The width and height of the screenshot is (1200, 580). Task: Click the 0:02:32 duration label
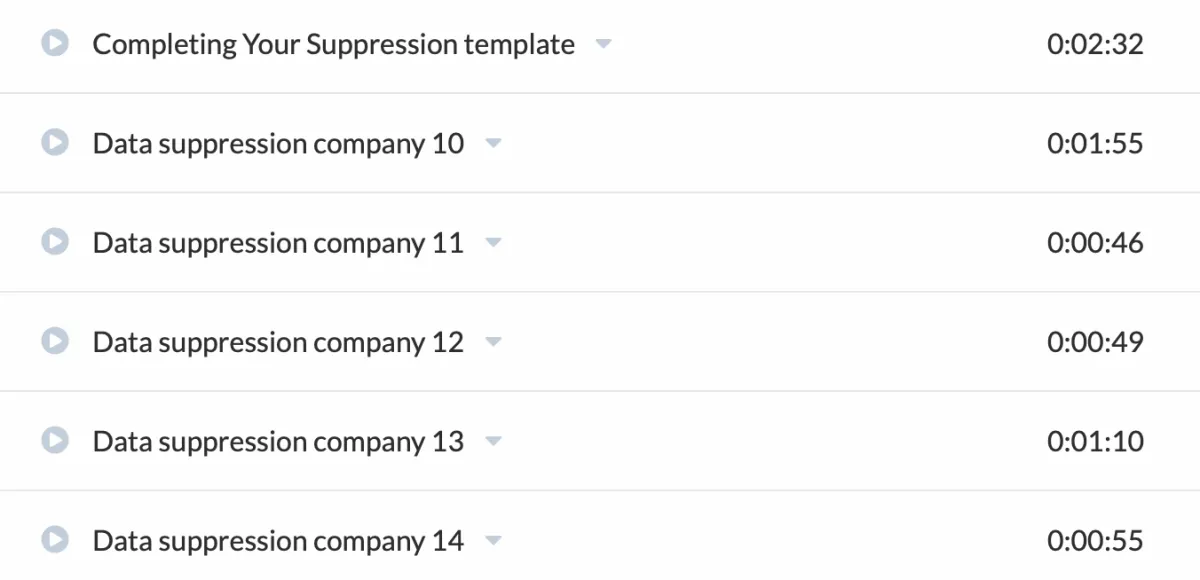point(1095,44)
